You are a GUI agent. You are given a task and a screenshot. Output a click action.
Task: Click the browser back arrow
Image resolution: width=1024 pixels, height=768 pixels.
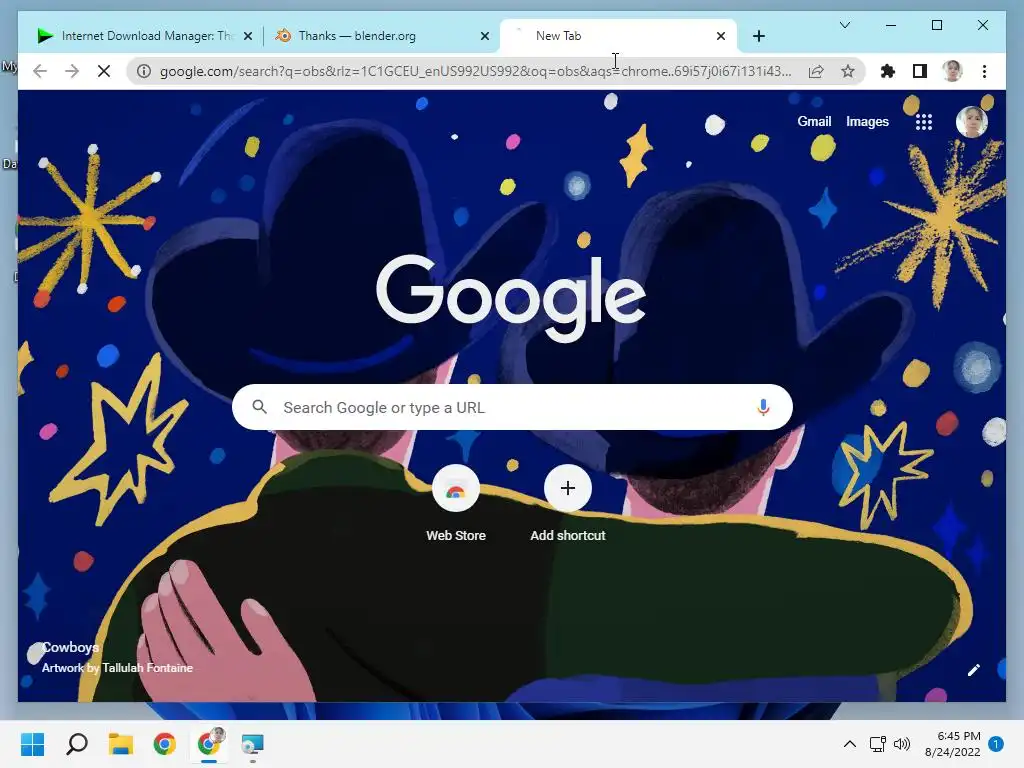(40, 71)
